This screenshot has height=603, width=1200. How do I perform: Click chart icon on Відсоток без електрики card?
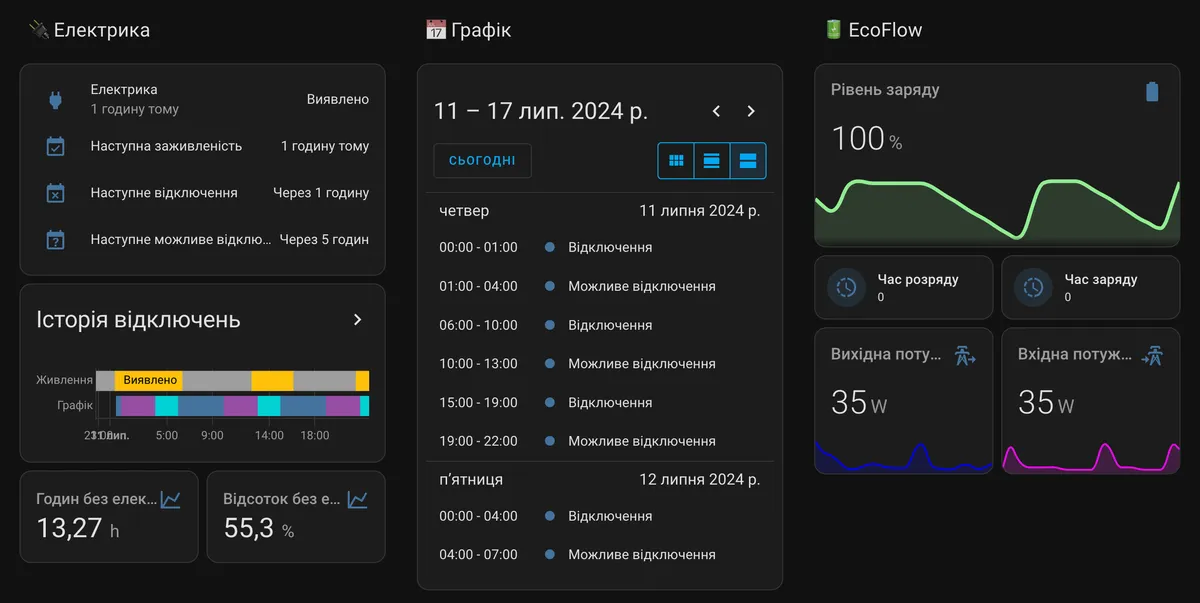coord(358,498)
